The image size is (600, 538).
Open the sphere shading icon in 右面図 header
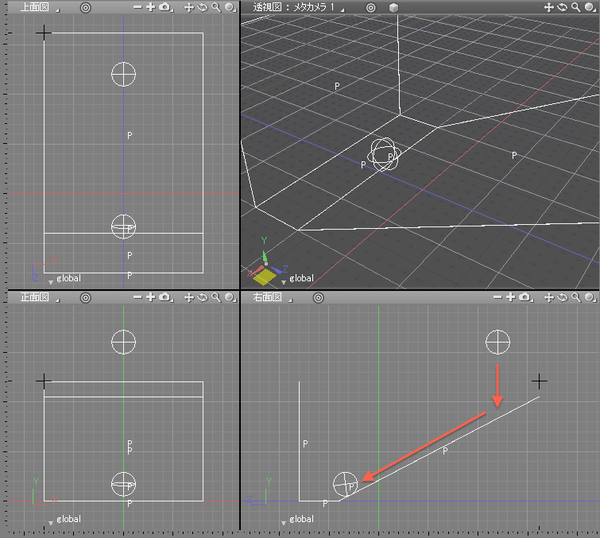pyautogui.click(x=590, y=297)
